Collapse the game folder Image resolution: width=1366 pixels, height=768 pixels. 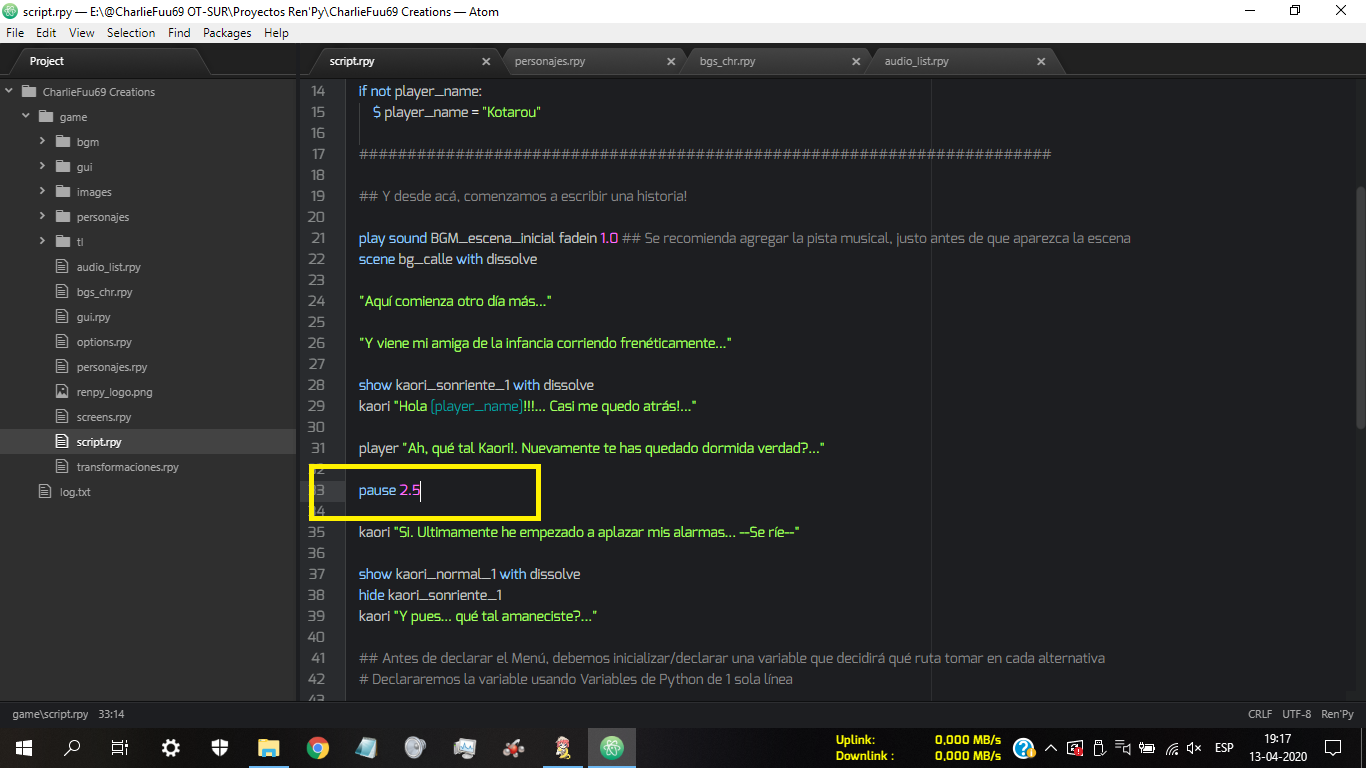26,117
